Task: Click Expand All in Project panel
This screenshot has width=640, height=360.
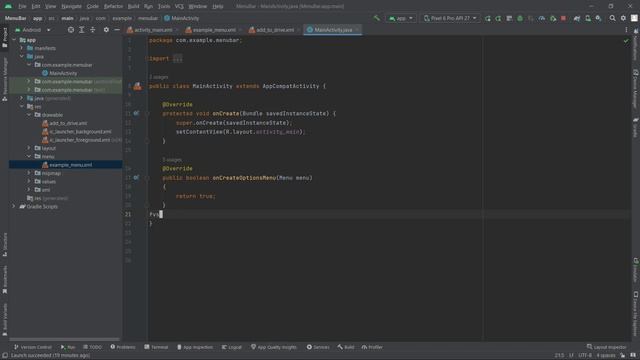Action: [82, 30]
